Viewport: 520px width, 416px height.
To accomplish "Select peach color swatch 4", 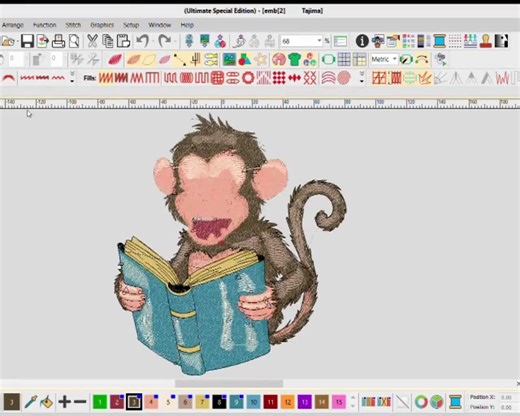I will 151,402.
